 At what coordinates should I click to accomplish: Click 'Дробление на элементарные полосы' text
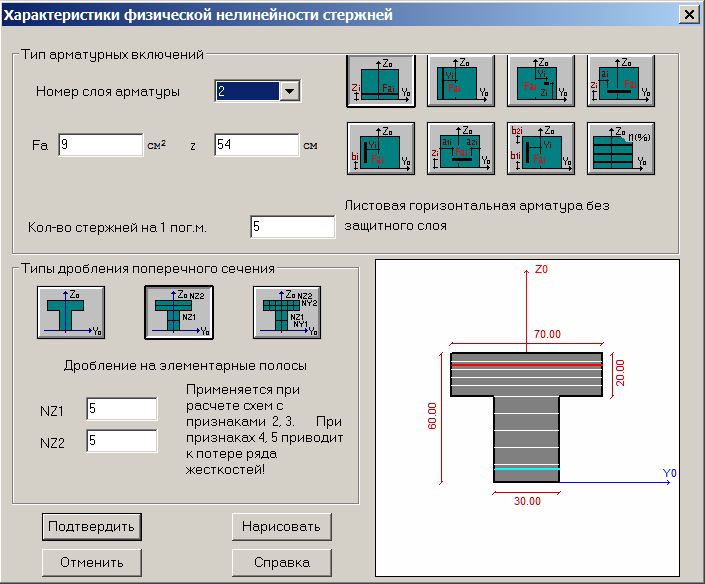(x=185, y=366)
